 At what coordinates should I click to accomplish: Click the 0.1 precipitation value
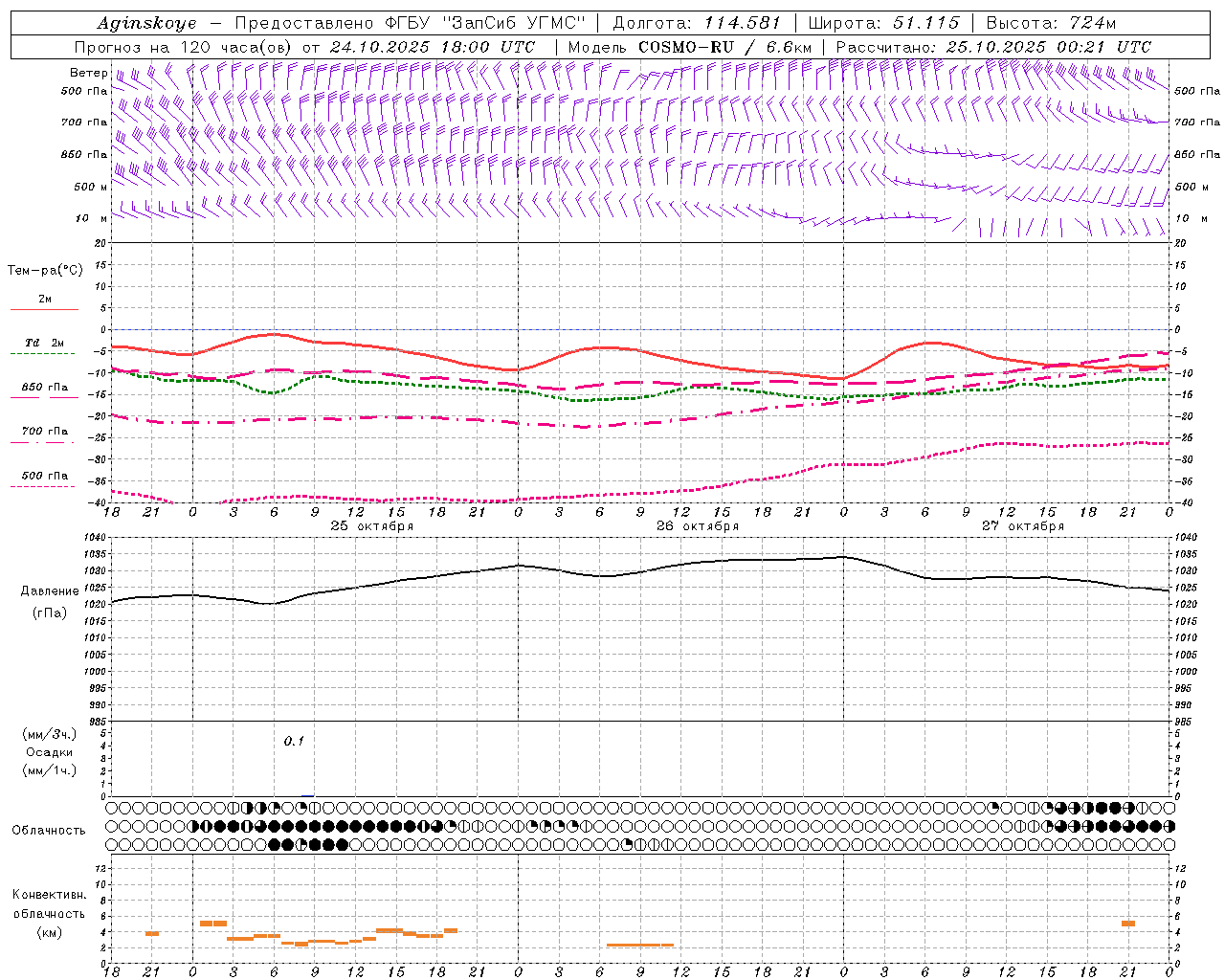coord(294,741)
